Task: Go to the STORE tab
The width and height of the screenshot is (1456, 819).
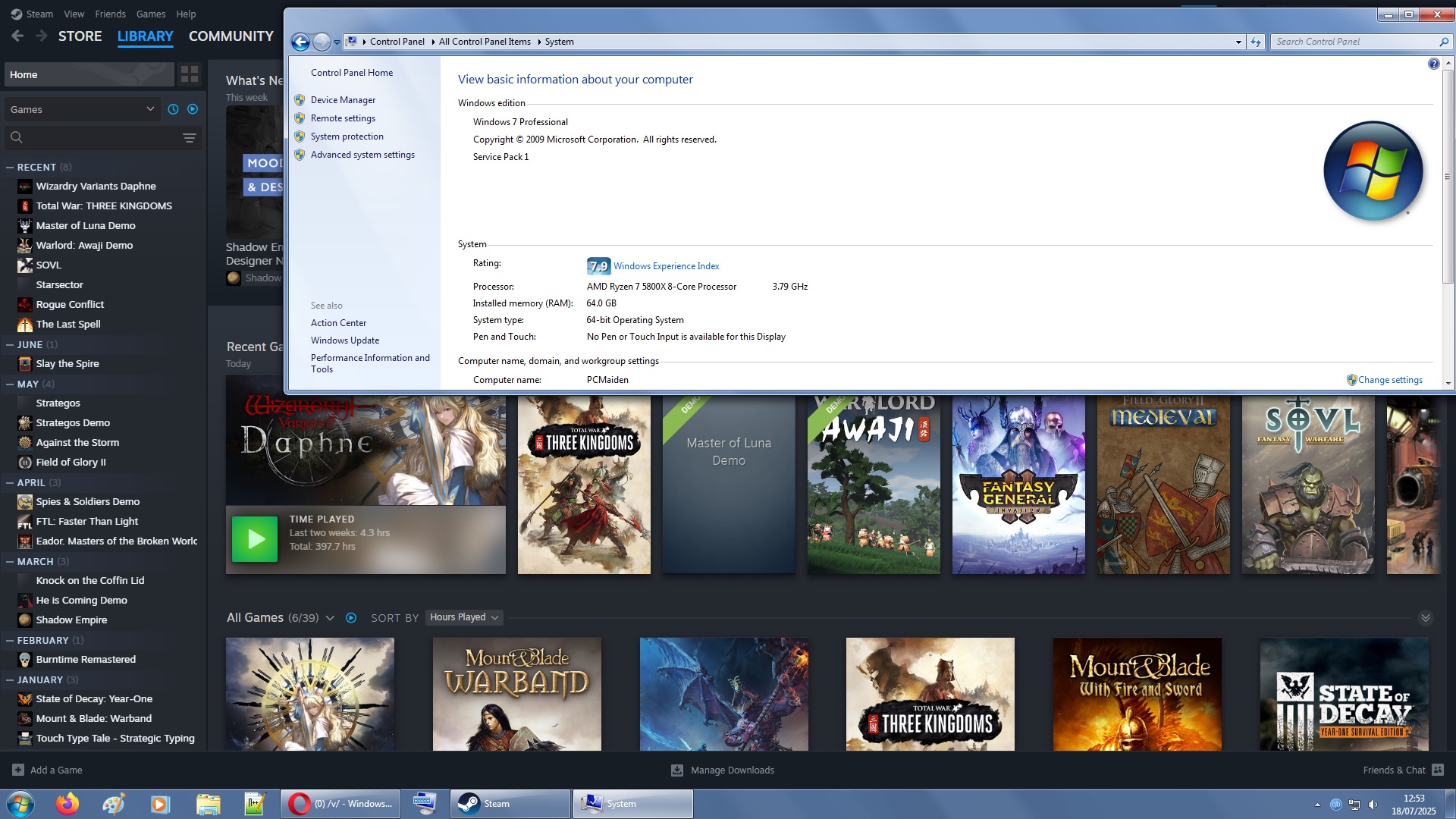Action: (80, 36)
